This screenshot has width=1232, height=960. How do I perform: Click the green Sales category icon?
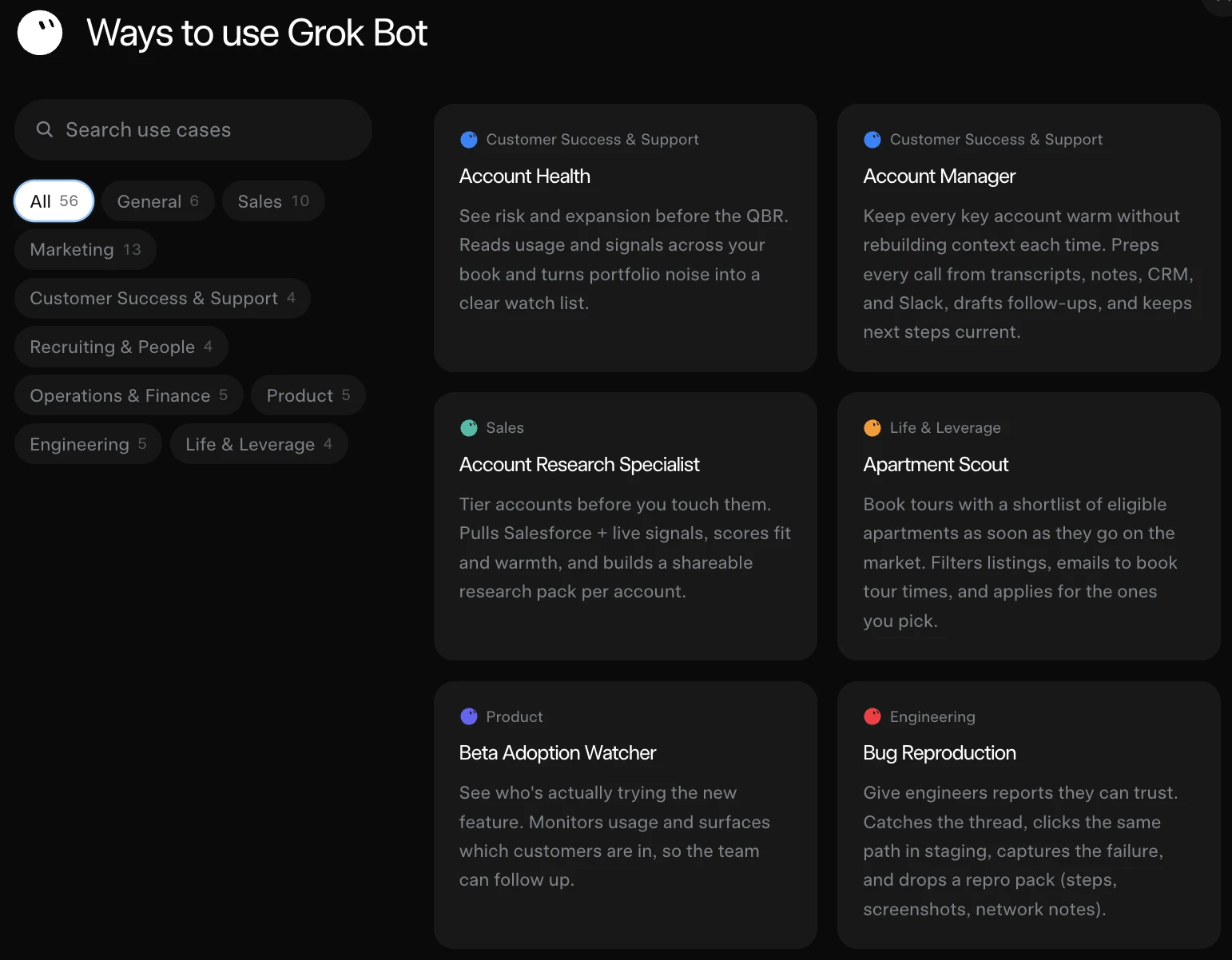[469, 428]
